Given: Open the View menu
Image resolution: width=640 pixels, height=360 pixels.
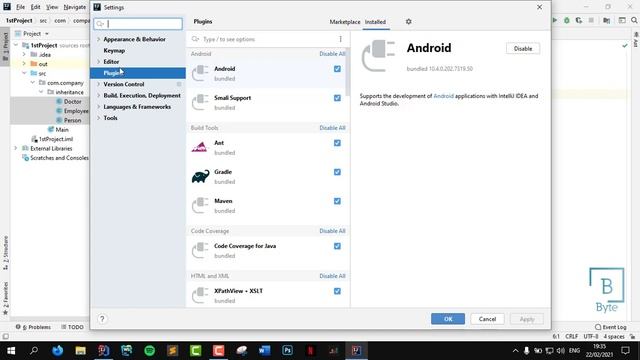Looking at the screenshot, I should pyautogui.click(x=52, y=7).
